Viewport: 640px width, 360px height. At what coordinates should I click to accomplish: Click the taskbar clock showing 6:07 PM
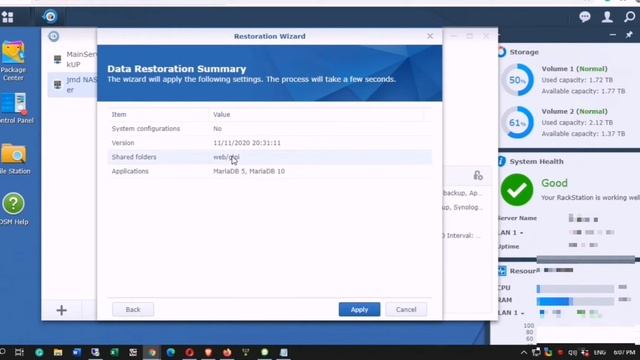624,352
